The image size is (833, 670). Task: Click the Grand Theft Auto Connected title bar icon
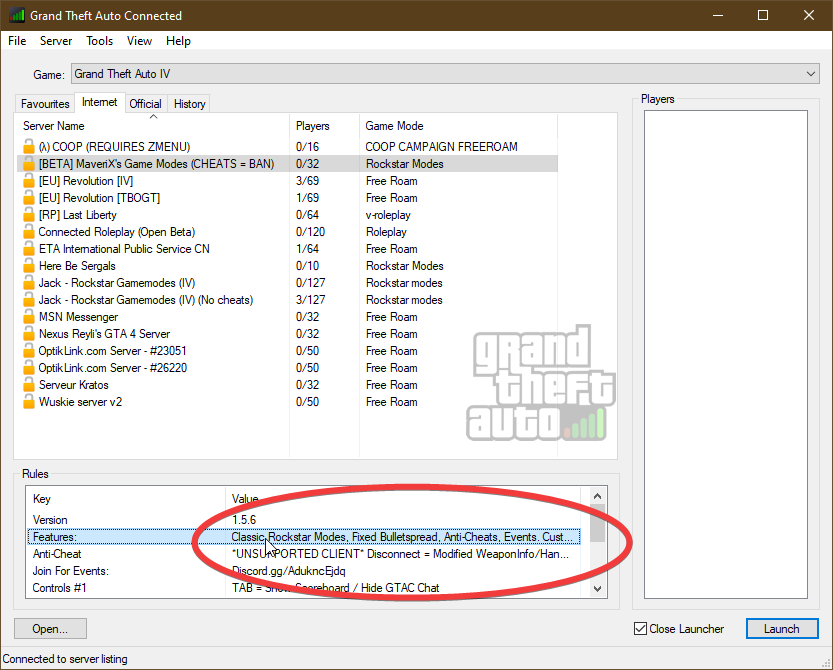pos(17,16)
